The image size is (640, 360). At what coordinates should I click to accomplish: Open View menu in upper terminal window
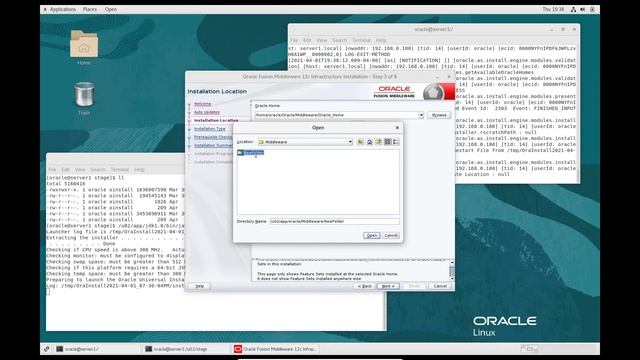[322, 40]
